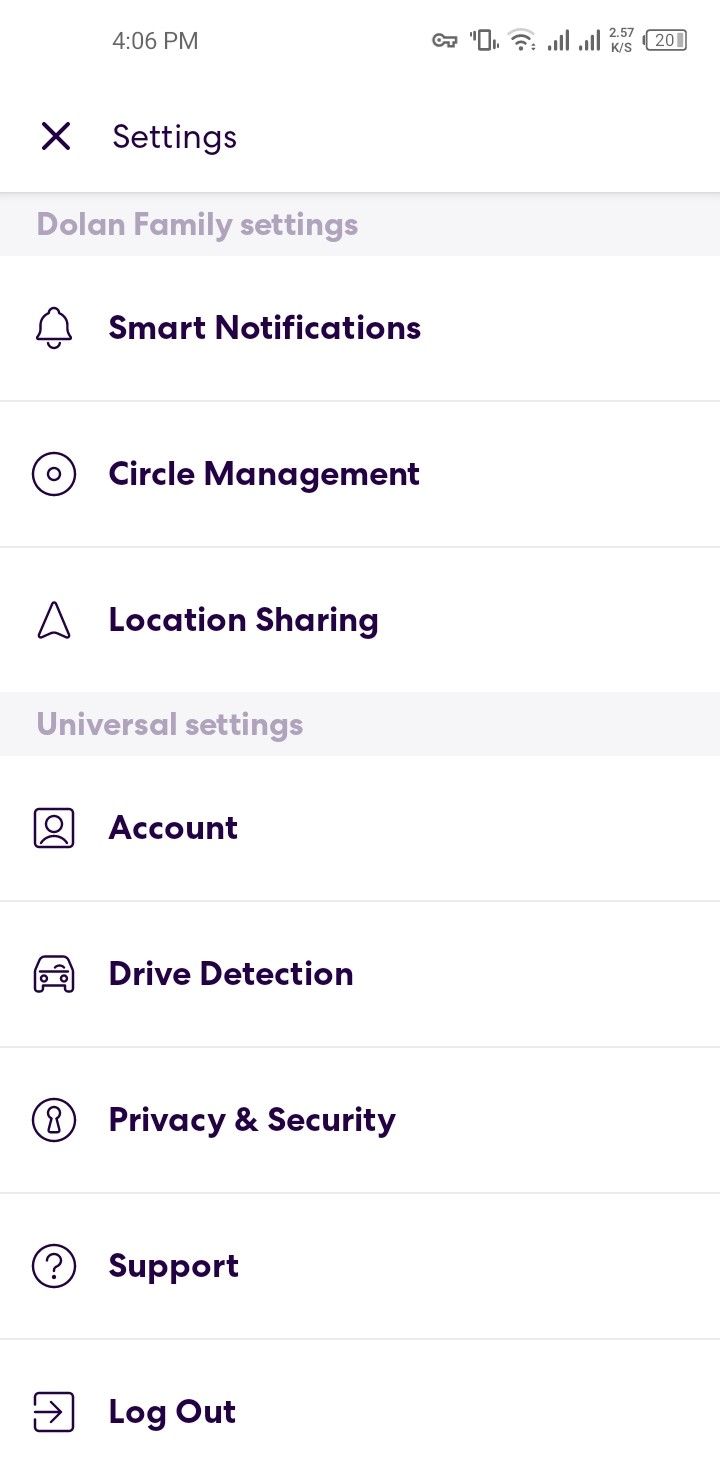Open Drive Detection settings
The width and height of the screenshot is (720, 1484).
coord(231,974)
